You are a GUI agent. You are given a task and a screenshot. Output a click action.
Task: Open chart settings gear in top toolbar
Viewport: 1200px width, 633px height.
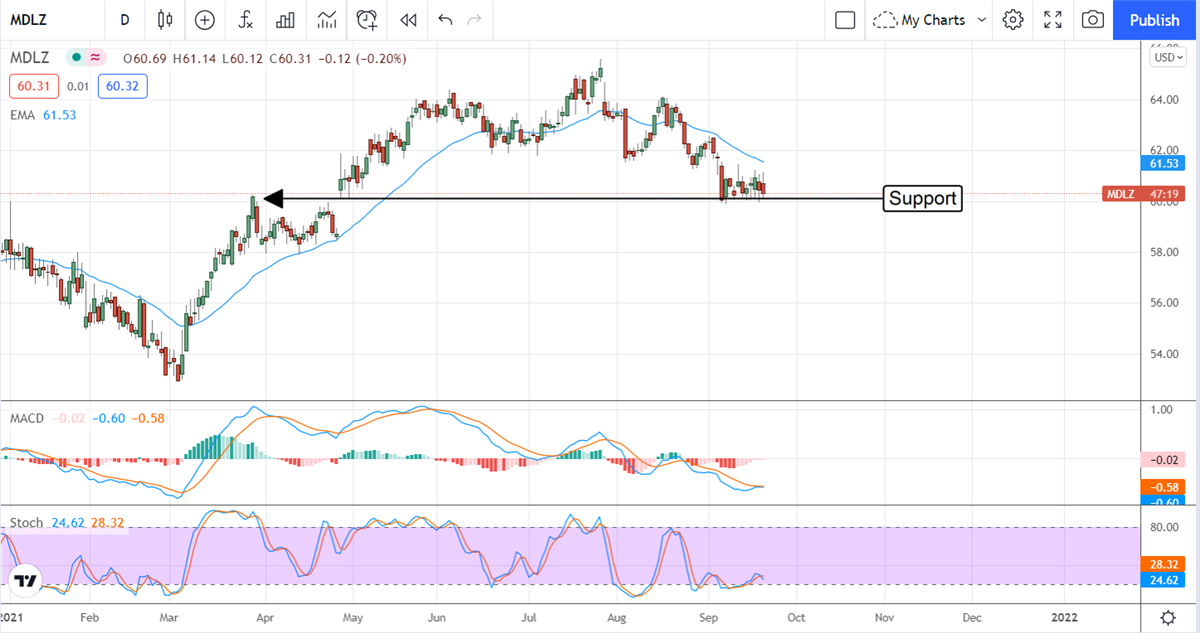tap(1013, 19)
